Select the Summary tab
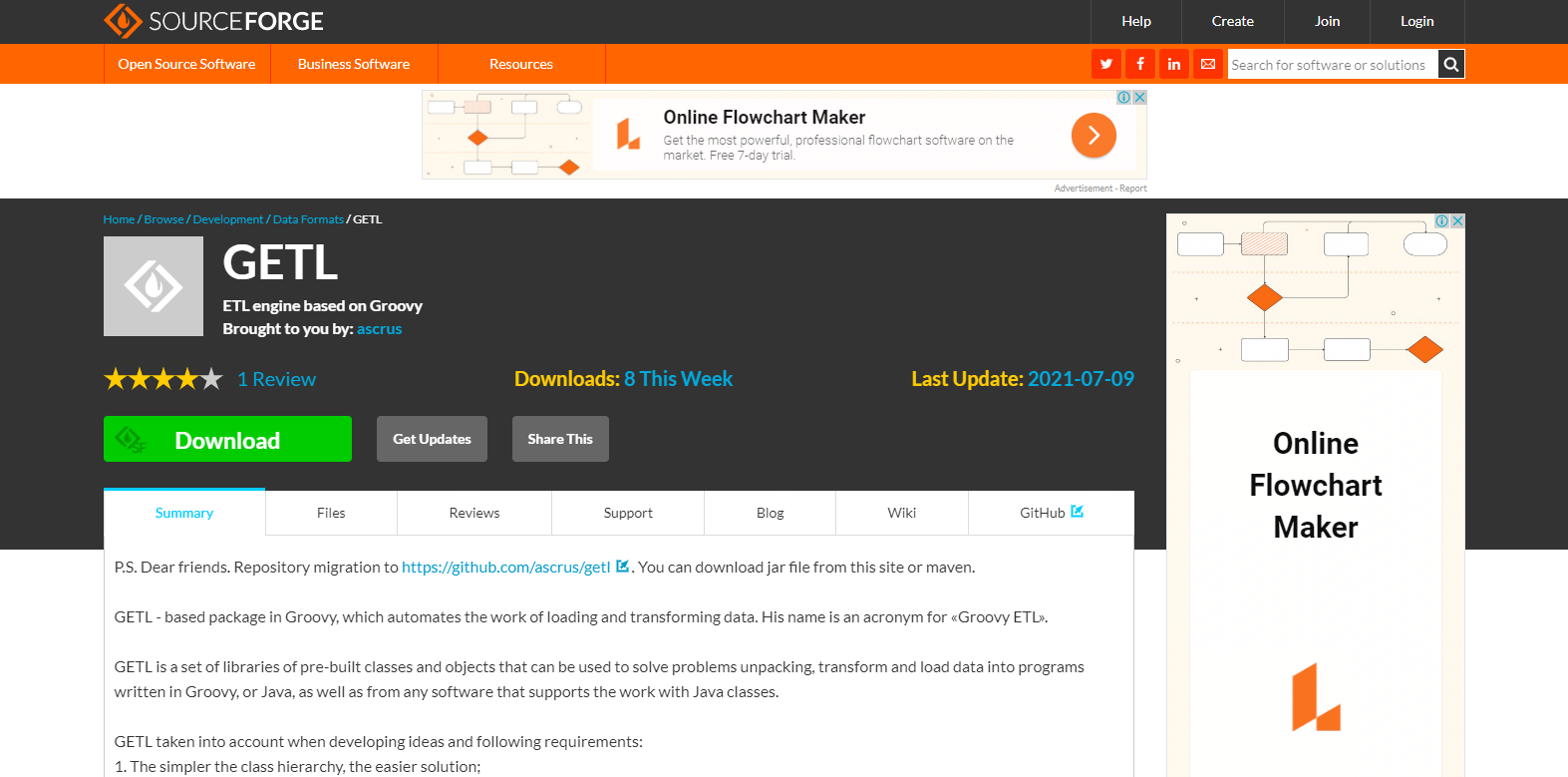 point(184,513)
